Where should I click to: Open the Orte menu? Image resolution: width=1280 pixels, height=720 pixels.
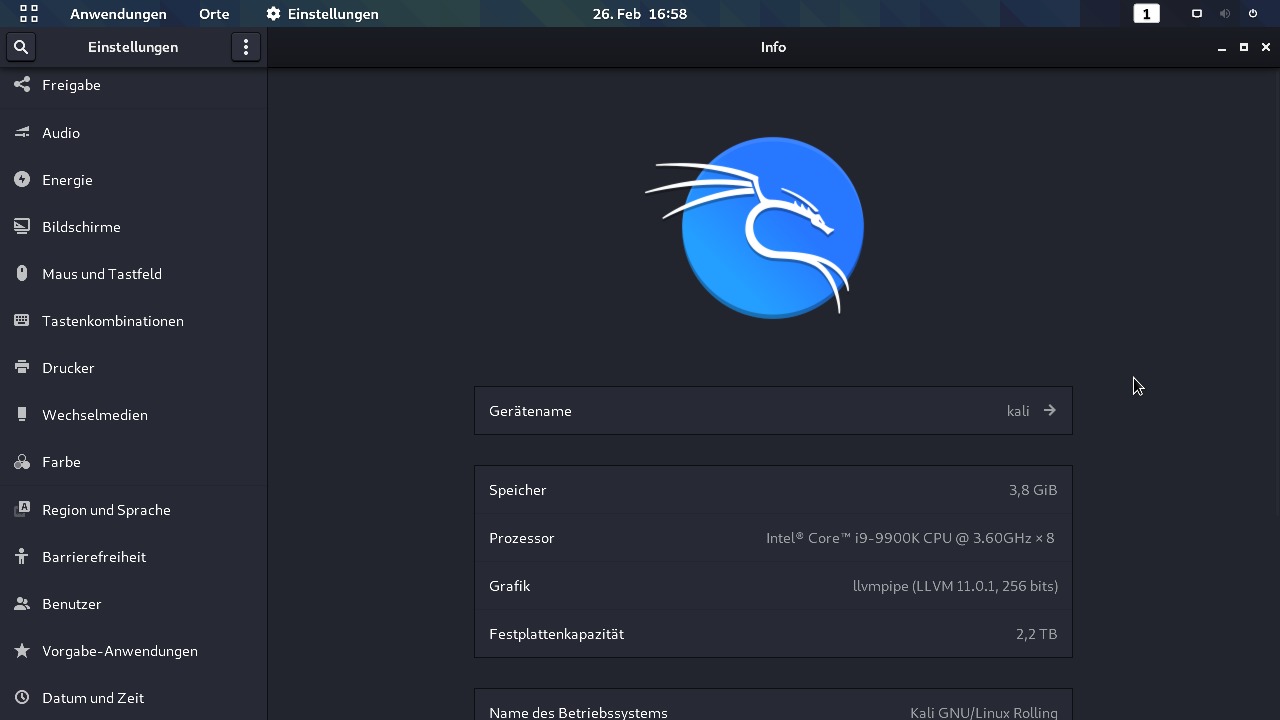(x=213, y=13)
